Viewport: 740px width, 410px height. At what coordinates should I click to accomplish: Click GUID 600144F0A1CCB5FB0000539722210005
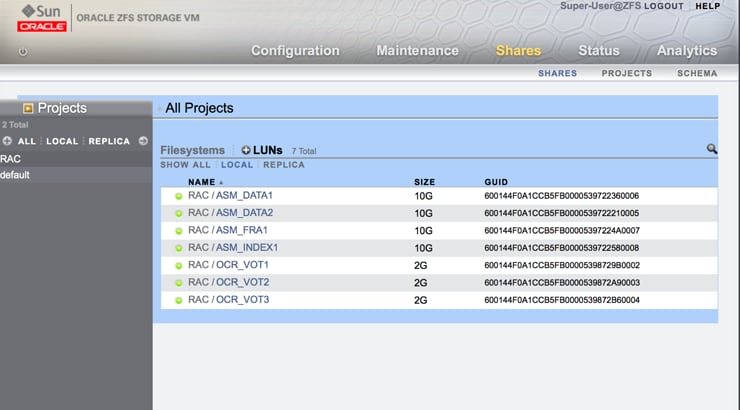click(x=562, y=213)
